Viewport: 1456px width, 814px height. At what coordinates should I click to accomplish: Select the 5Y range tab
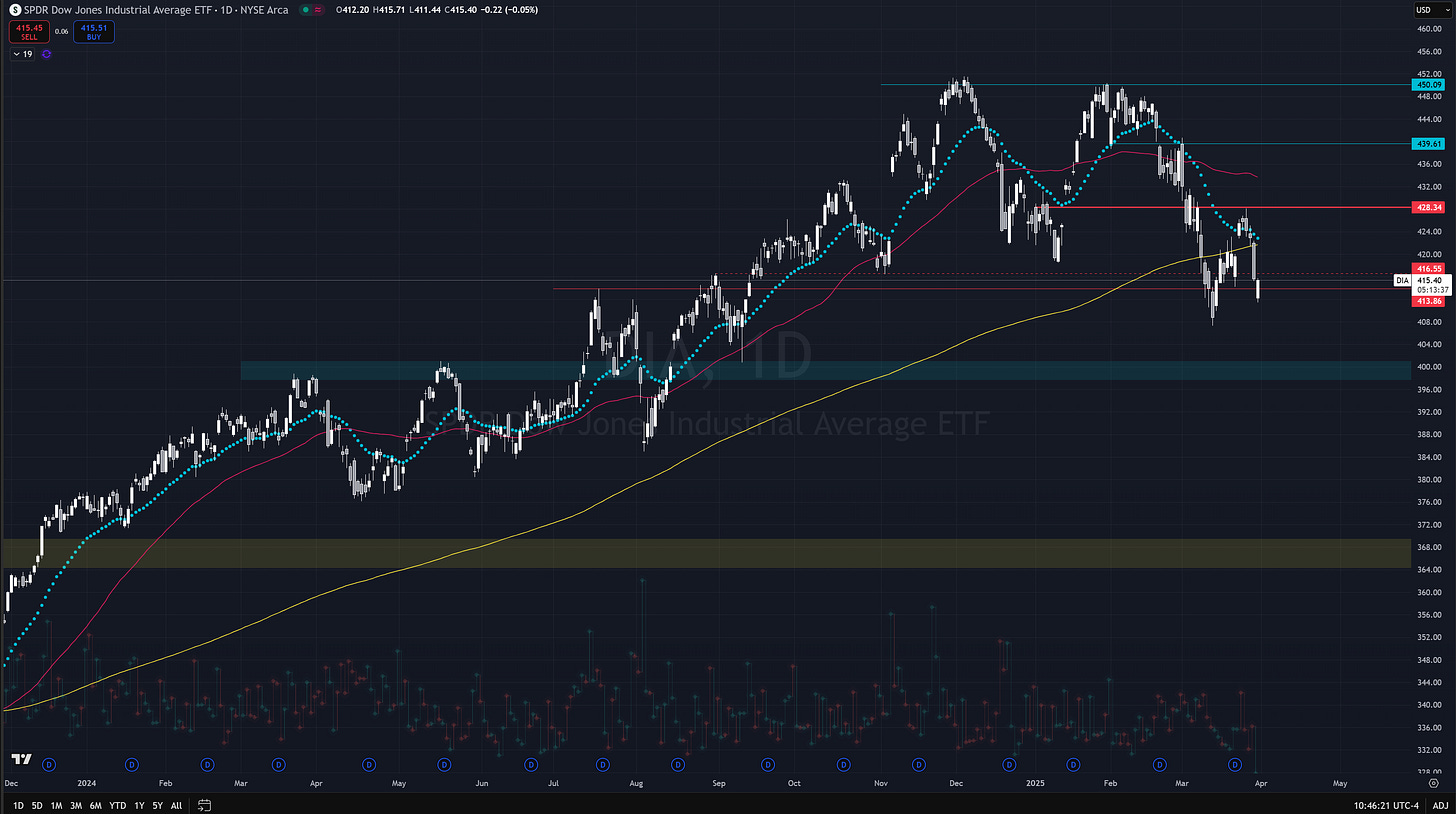point(158,804)
